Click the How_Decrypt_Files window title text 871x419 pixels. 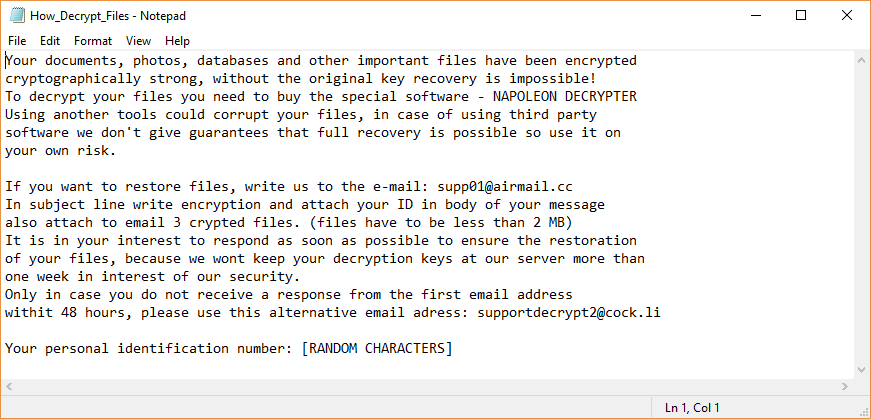click(x=110, y=16)
